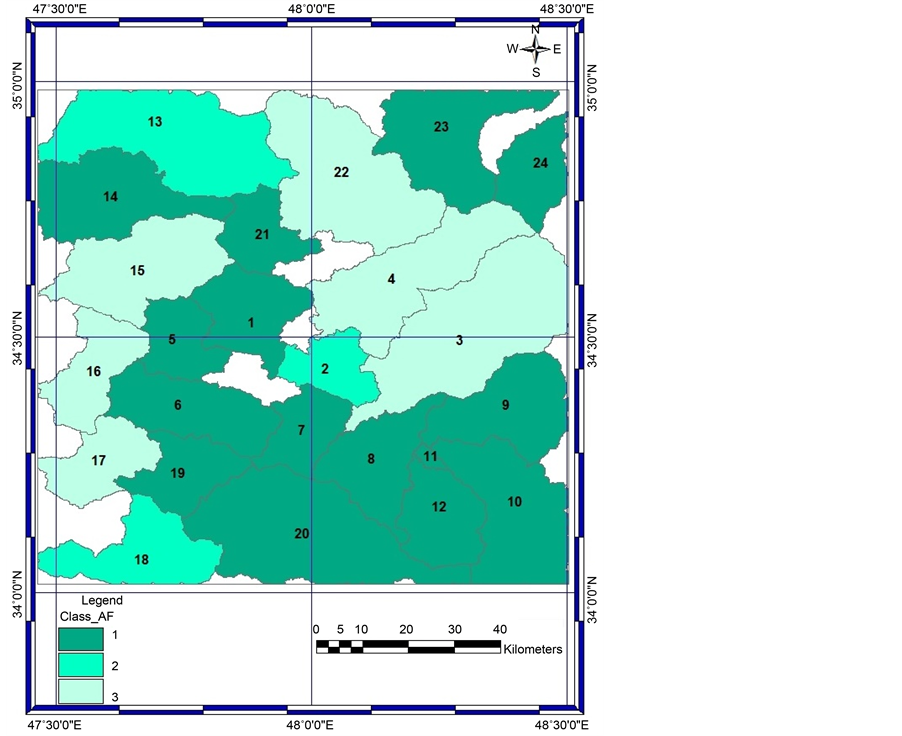This screenshot has width=902, height=736.
Task: Select region 18 in the southwest
Action: click(x=141, y=559)
